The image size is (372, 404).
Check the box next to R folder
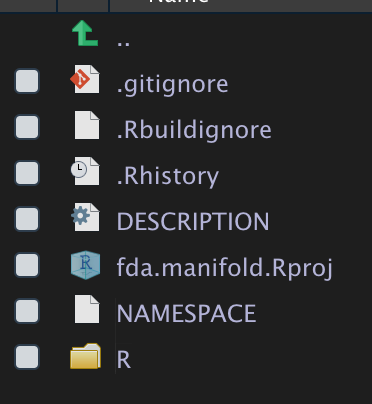tap(27, 357)
